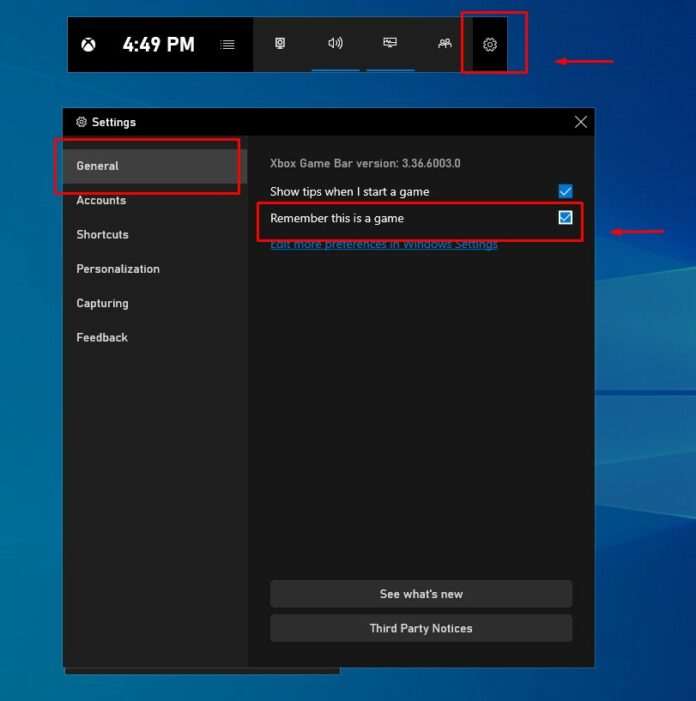Open Third Party Notices

pos(421,629)
